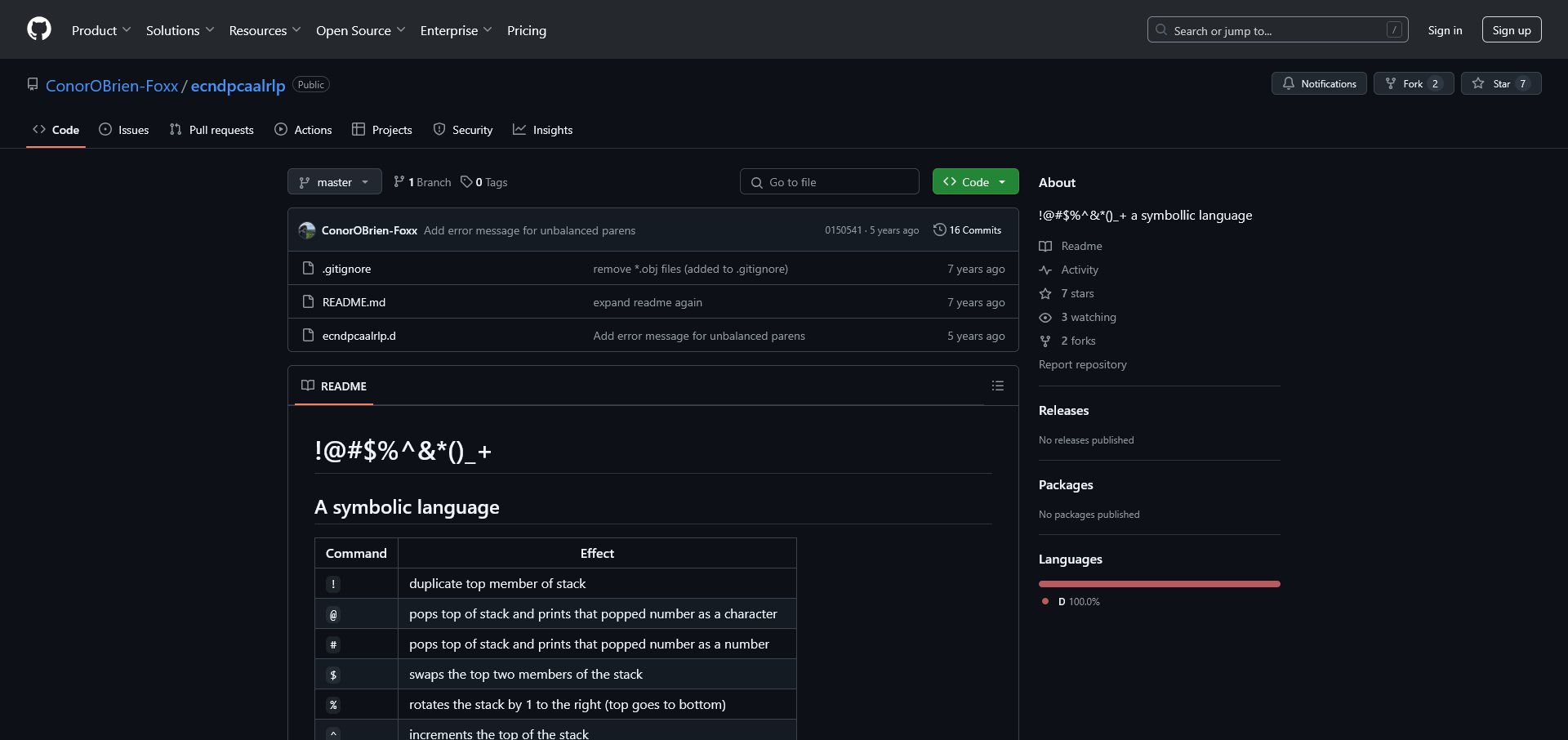
Task: Open Report repository link
Action: coord(1083,364)
